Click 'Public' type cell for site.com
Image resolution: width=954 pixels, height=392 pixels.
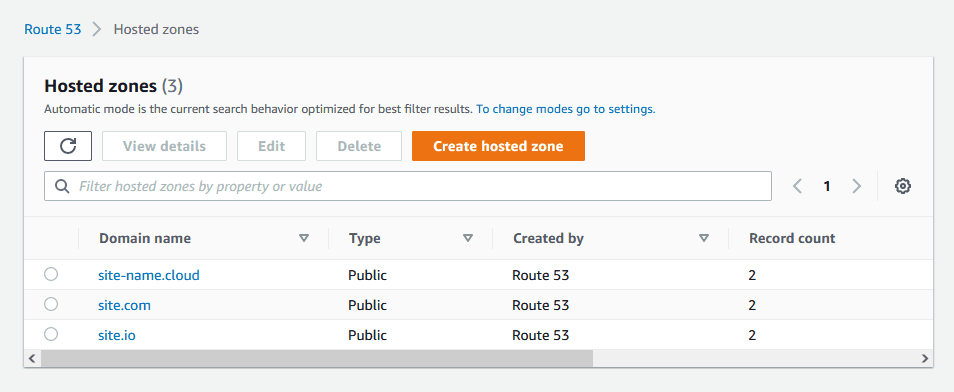367,306
